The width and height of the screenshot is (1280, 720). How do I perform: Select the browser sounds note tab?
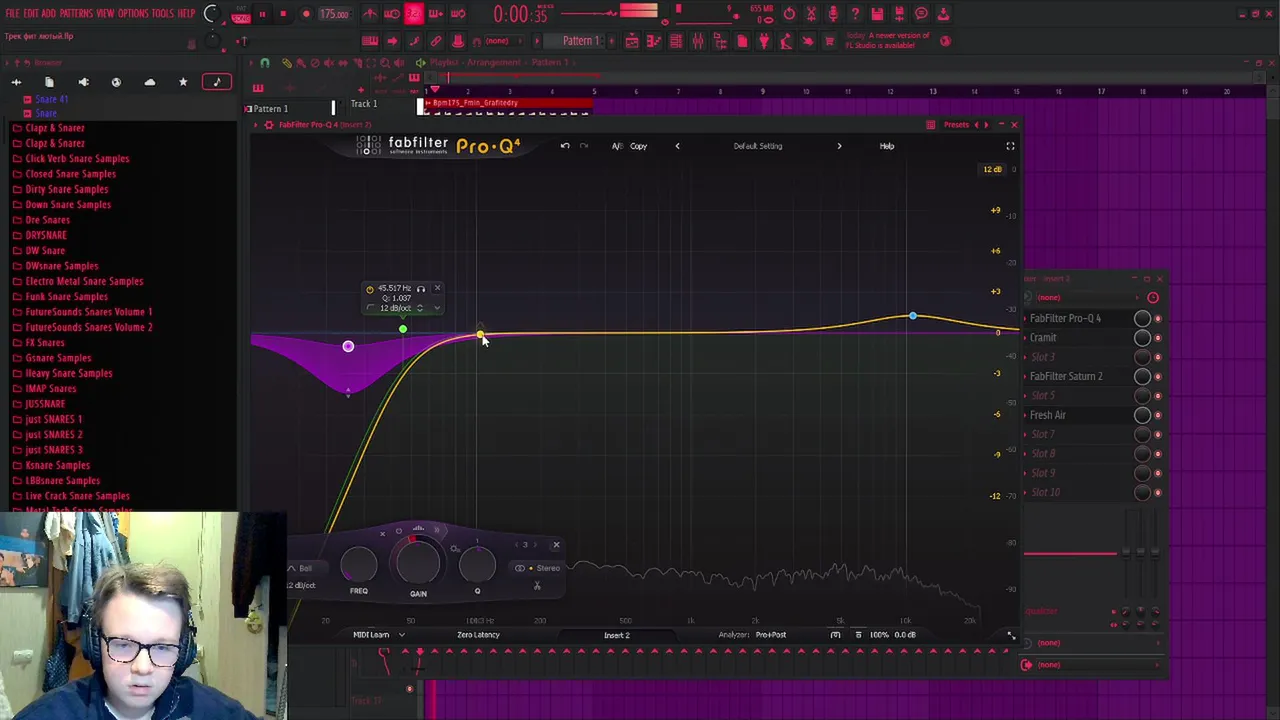click(216, 82)
